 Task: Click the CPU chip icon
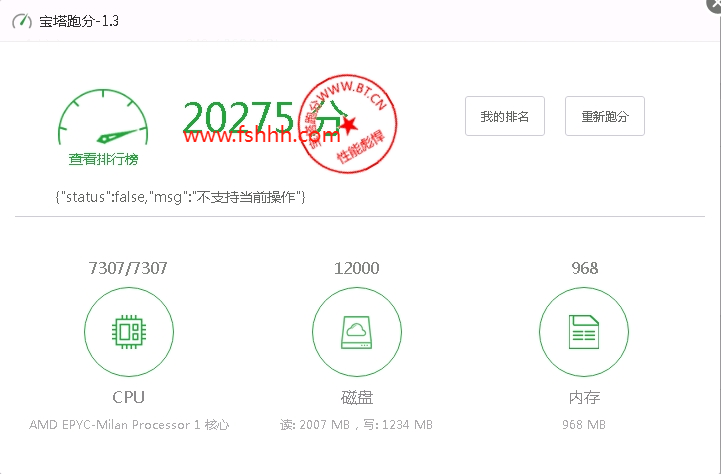[129, 332]
